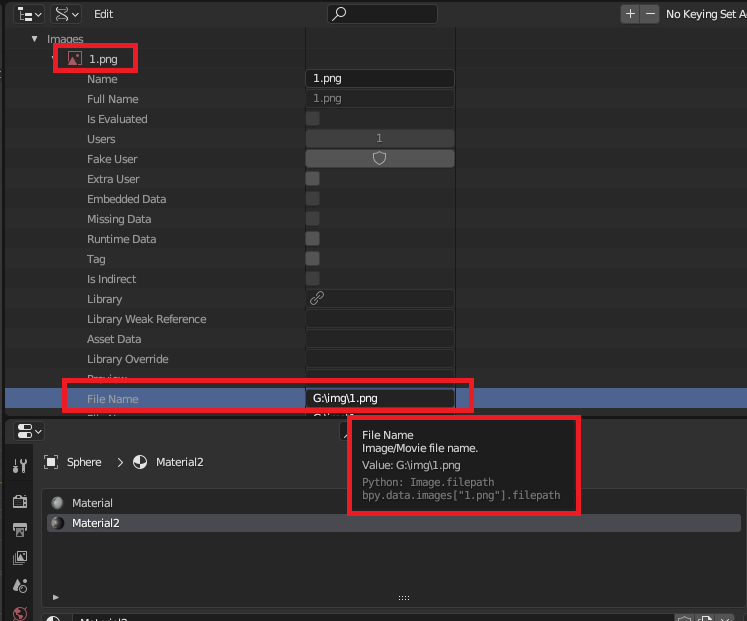
Task: Select the Material2 slot in list
Action: [394, 523]
